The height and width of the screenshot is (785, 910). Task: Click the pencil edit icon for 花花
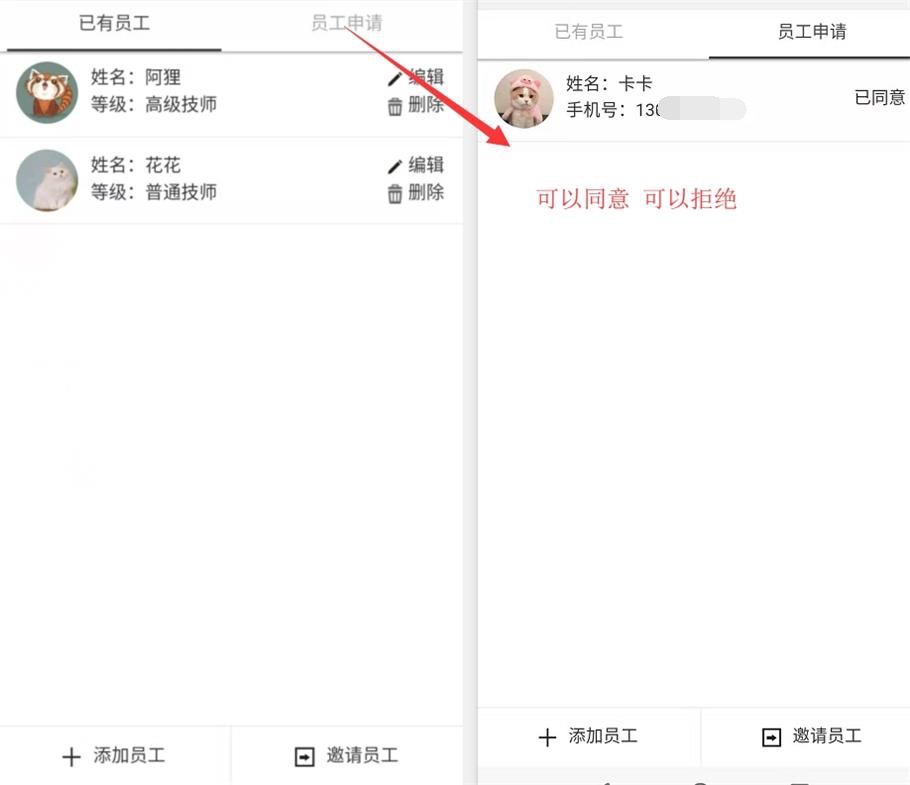(395, 167)
